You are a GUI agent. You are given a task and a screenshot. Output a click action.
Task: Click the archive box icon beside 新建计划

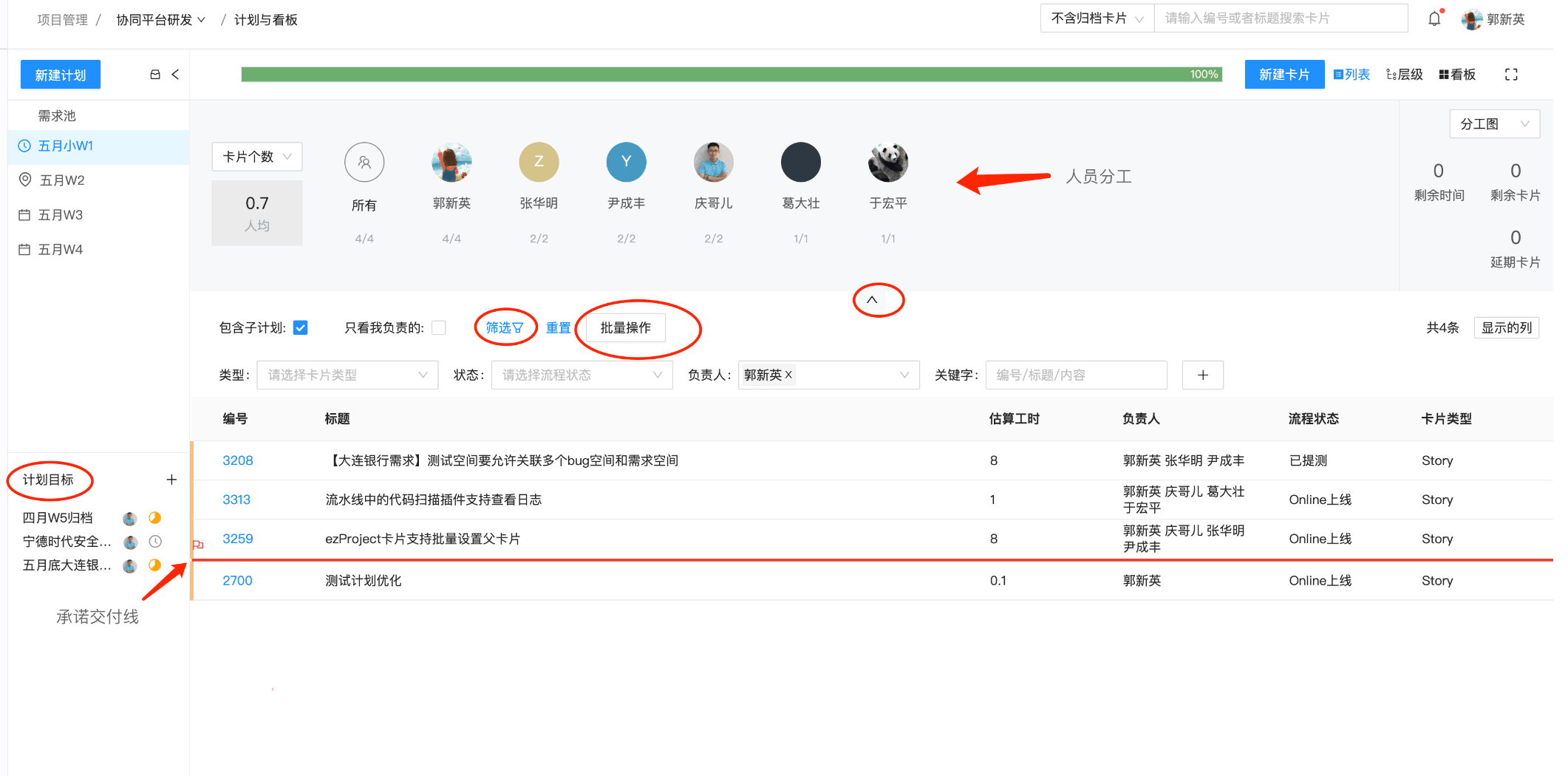point(154,74)
